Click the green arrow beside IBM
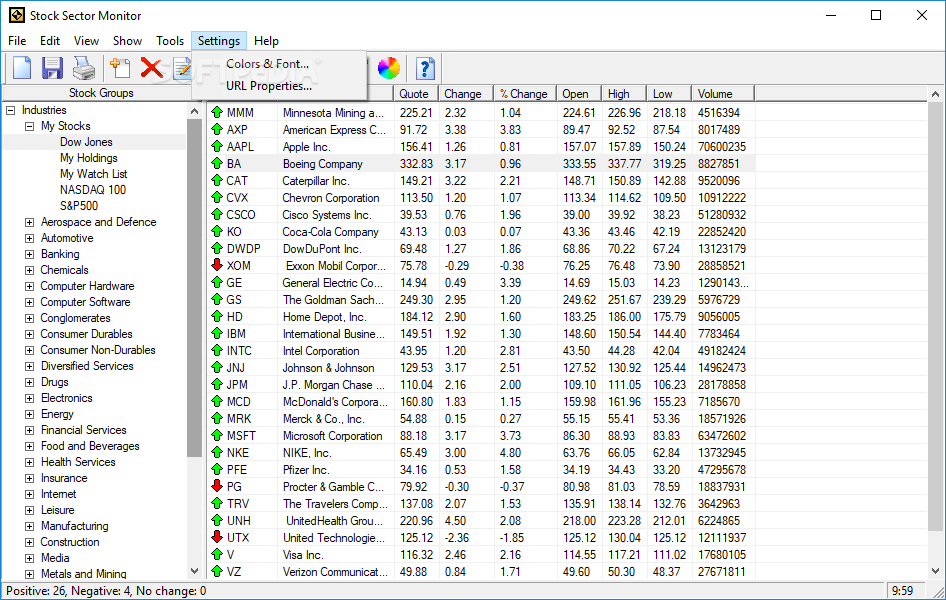The width and height of the screenshot is (946, 600). (217, 333)
